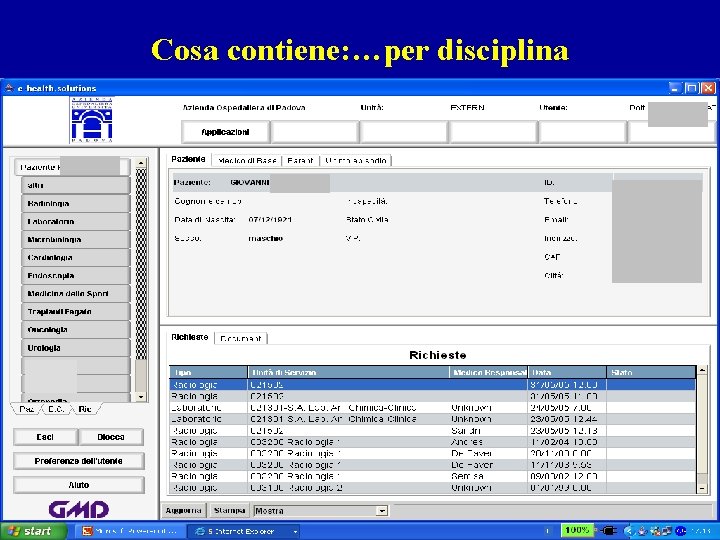Click the requests table scroll down arrow
This screenshot has height=540, width=720.
(702, 489)
